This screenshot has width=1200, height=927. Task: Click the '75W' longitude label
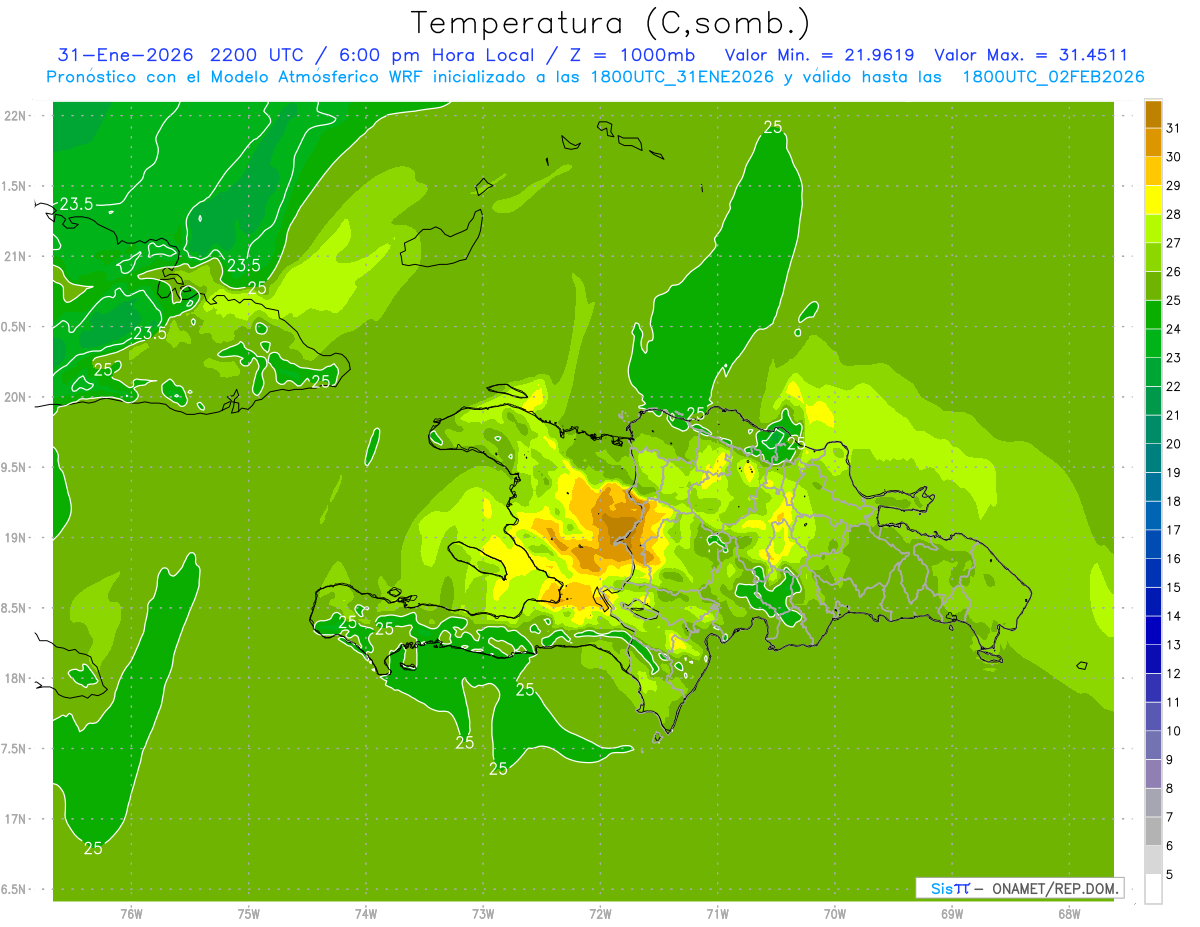(x=248, y=914)
